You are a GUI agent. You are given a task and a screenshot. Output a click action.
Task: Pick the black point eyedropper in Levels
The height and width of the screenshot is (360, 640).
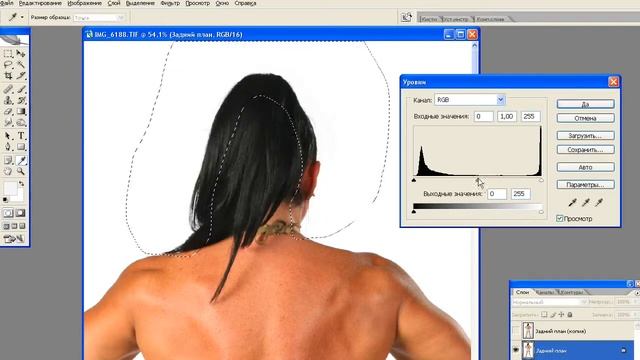coord(573,202)
